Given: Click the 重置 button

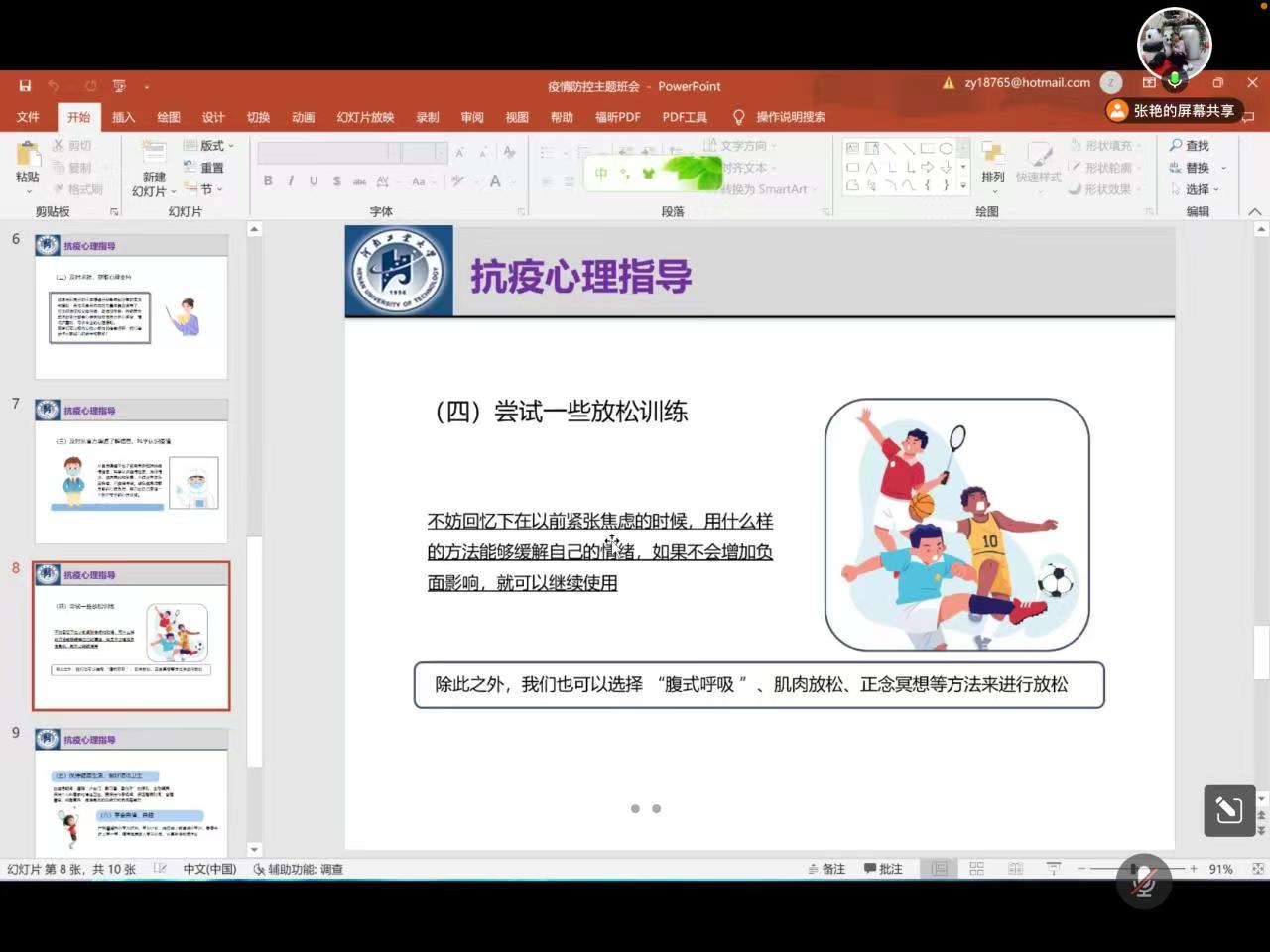Looking at the screenshot, I should click(204, 168).
